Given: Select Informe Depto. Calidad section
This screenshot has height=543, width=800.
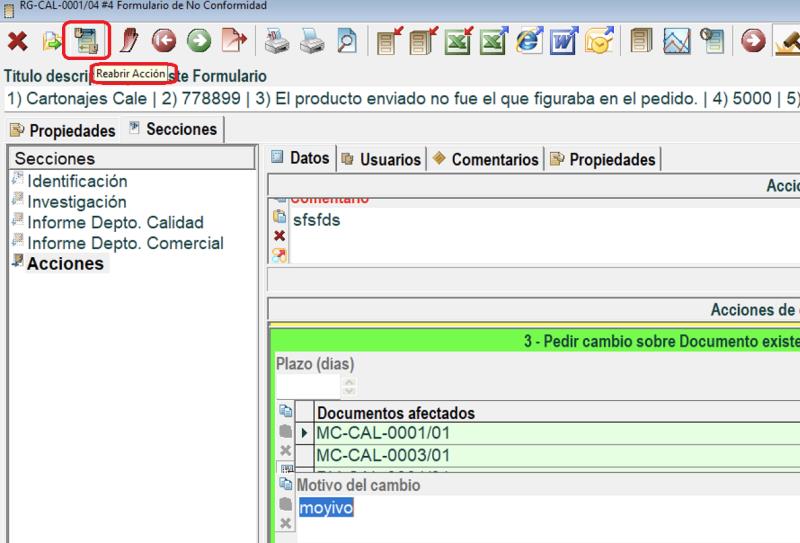Looking at the screenshot, I should (x=115, y=222).
